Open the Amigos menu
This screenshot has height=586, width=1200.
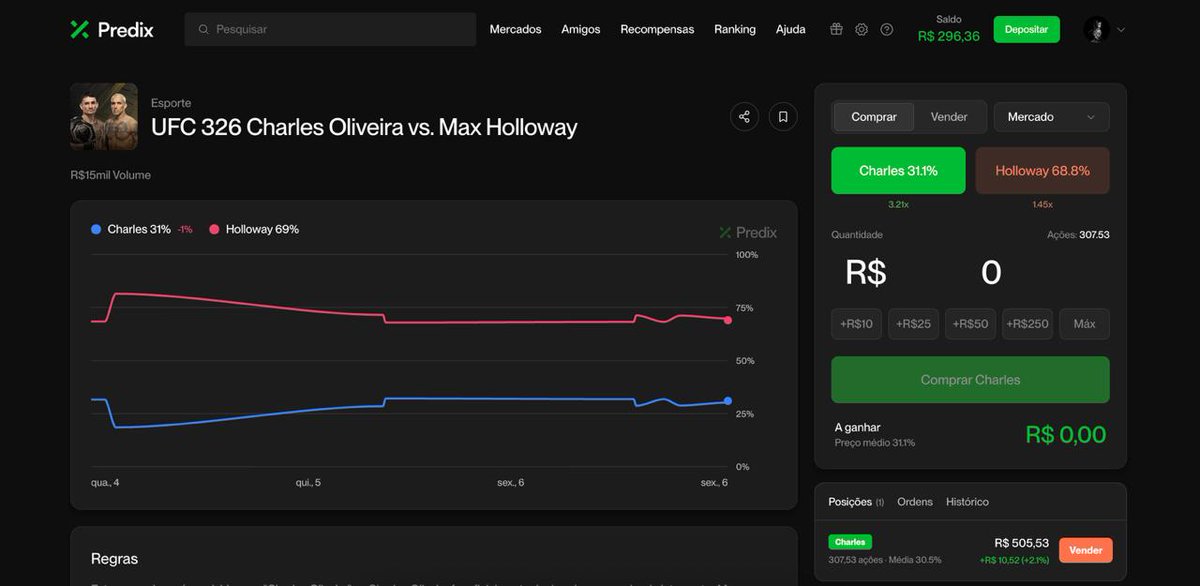(x=581, y=29)
